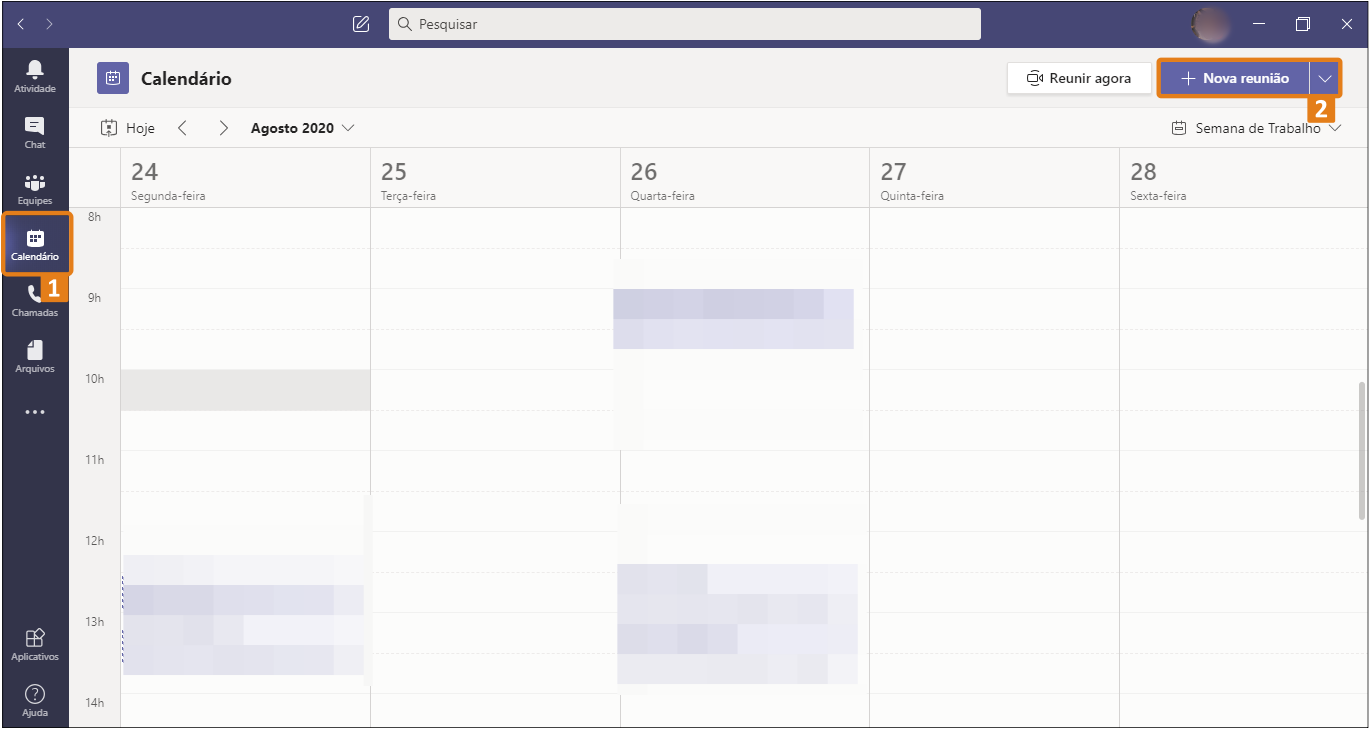This screenshot has height=729, width=1369.
Task: Open Monday 12h30 blurred event
Action: (243, 615)
